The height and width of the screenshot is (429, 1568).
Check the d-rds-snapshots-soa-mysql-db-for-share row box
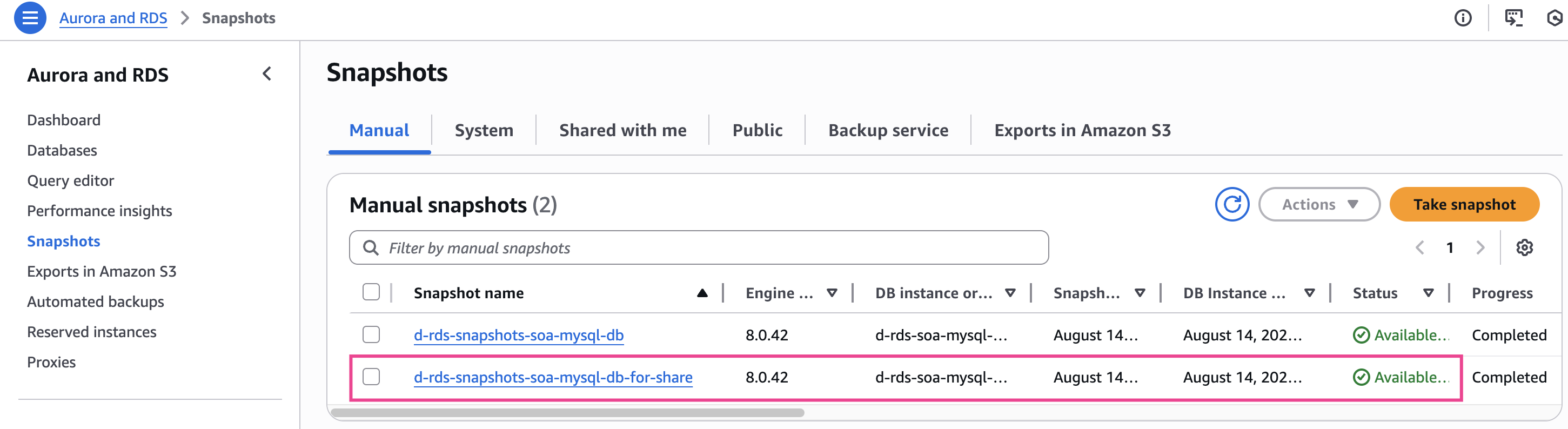click(x=371, y=377)
